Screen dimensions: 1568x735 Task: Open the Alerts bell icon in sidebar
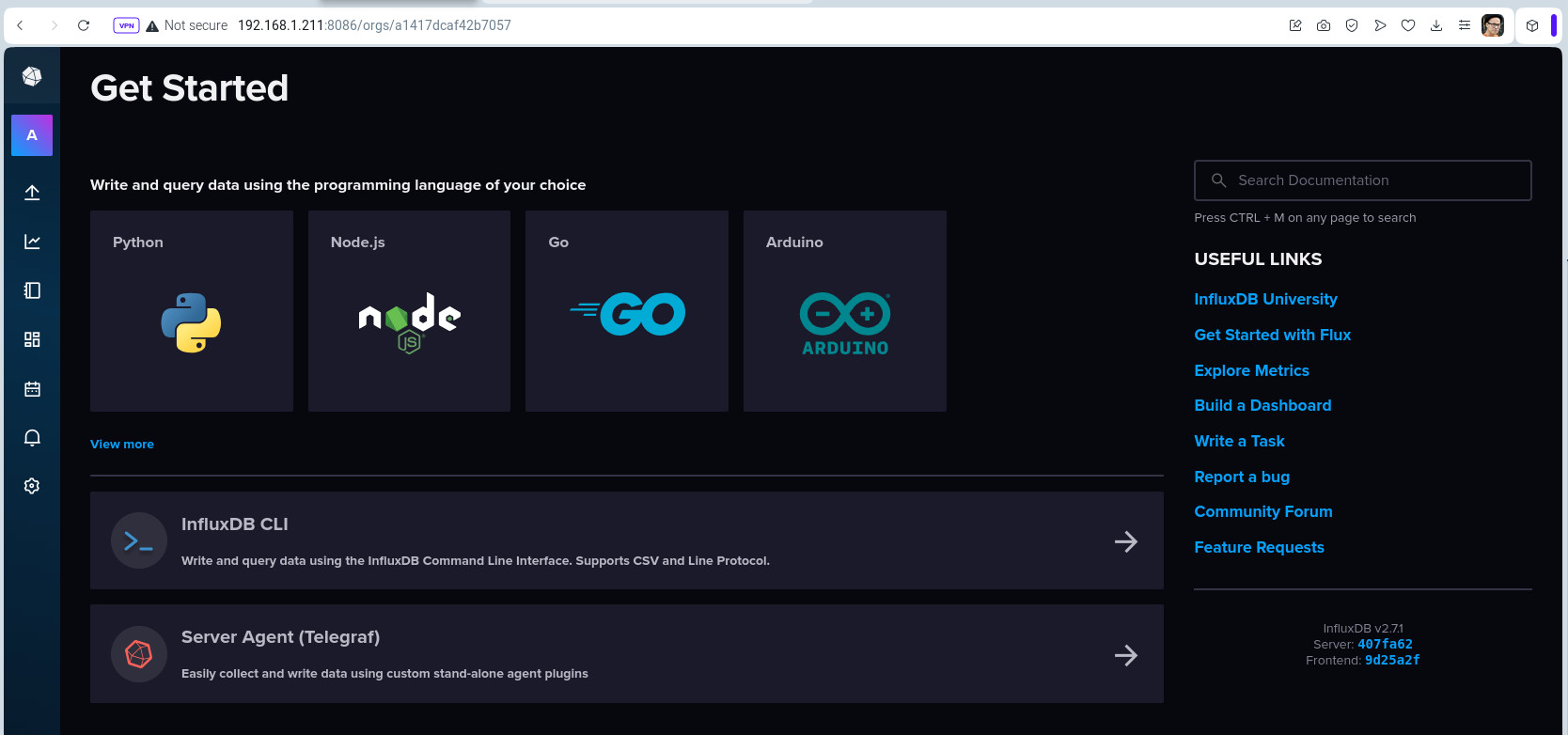[x=32, y=437]
